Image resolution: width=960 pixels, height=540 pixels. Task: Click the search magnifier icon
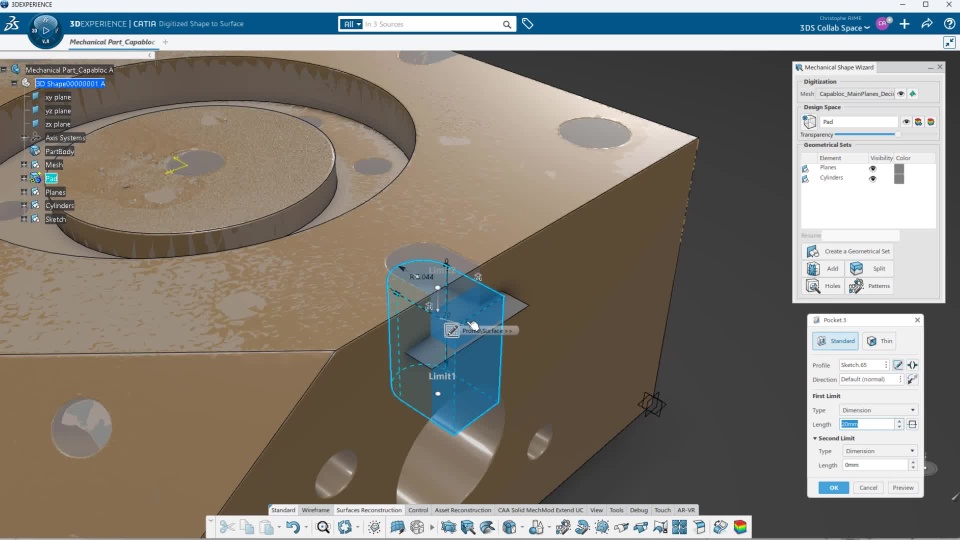pyautogui.click(x=507, y=24)
